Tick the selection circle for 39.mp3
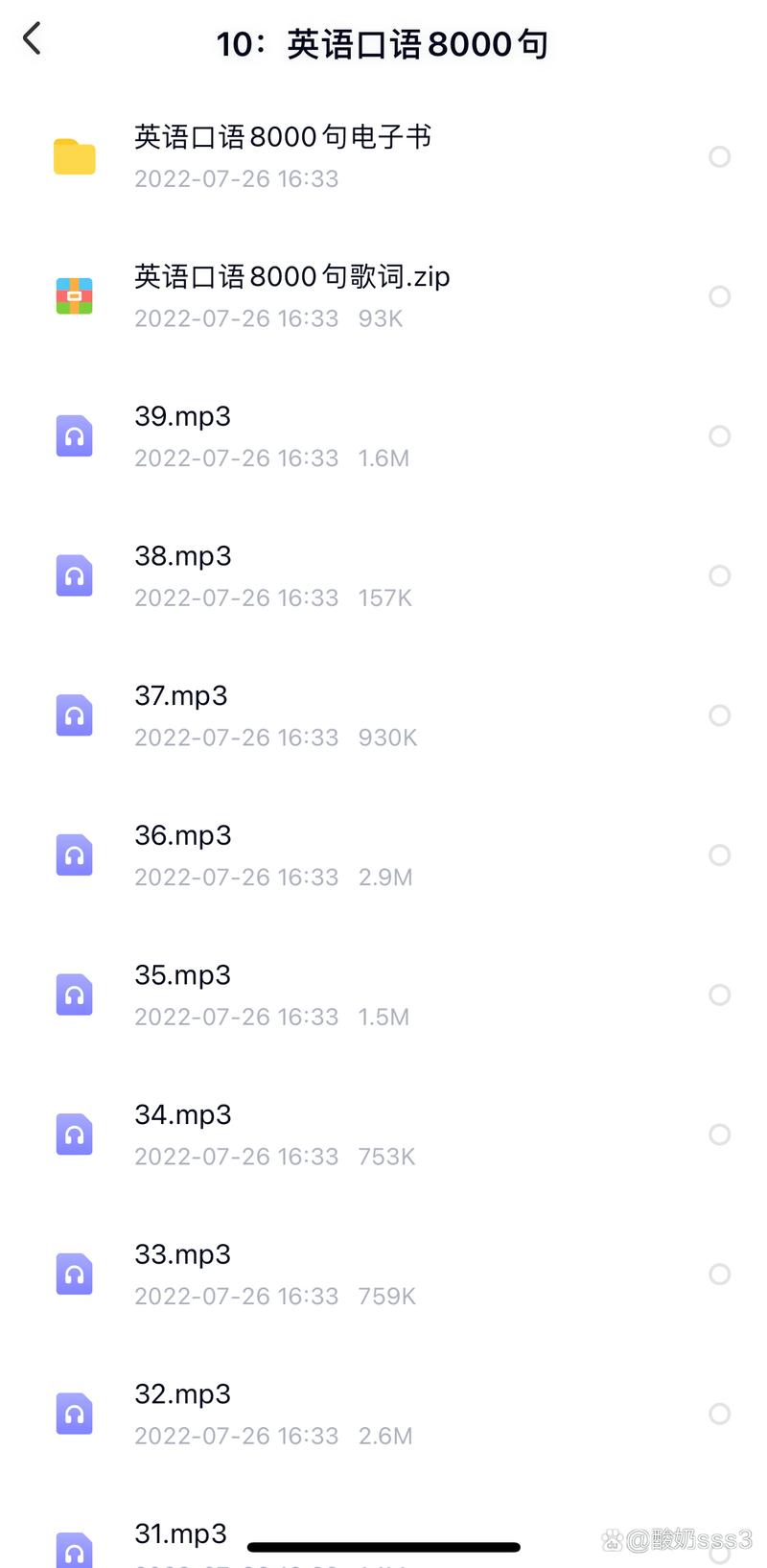Screen dimensions: 767x1568 719,436
